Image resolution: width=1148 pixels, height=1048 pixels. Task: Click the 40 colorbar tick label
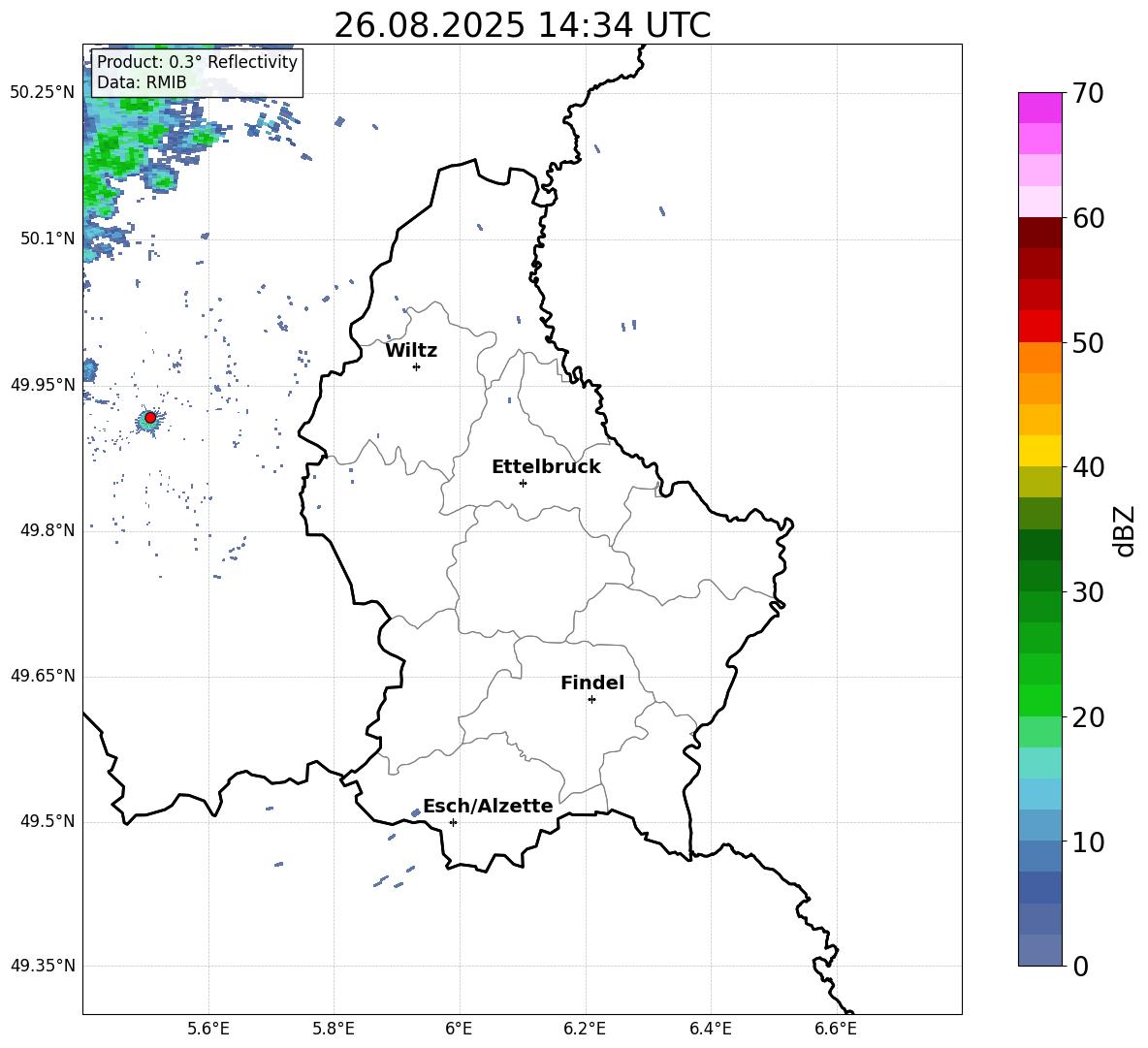1088,467
